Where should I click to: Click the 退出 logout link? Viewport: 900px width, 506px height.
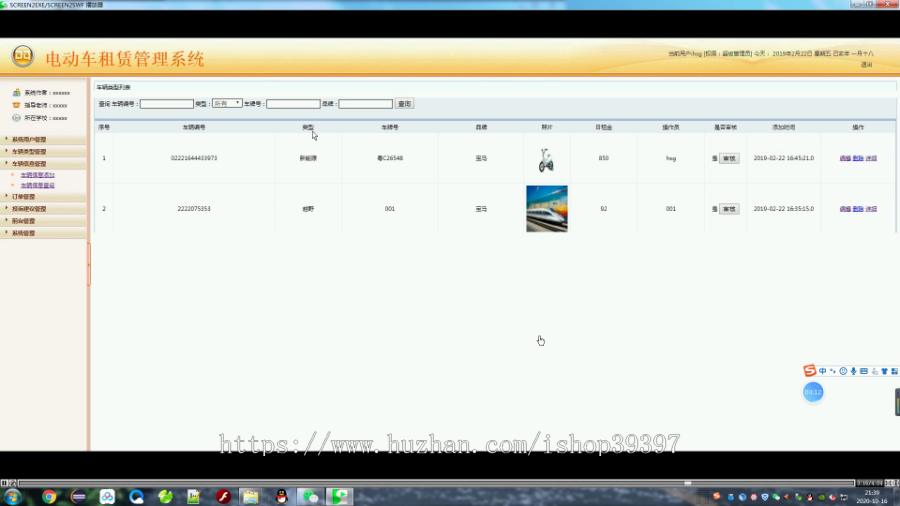click(867, 65)
